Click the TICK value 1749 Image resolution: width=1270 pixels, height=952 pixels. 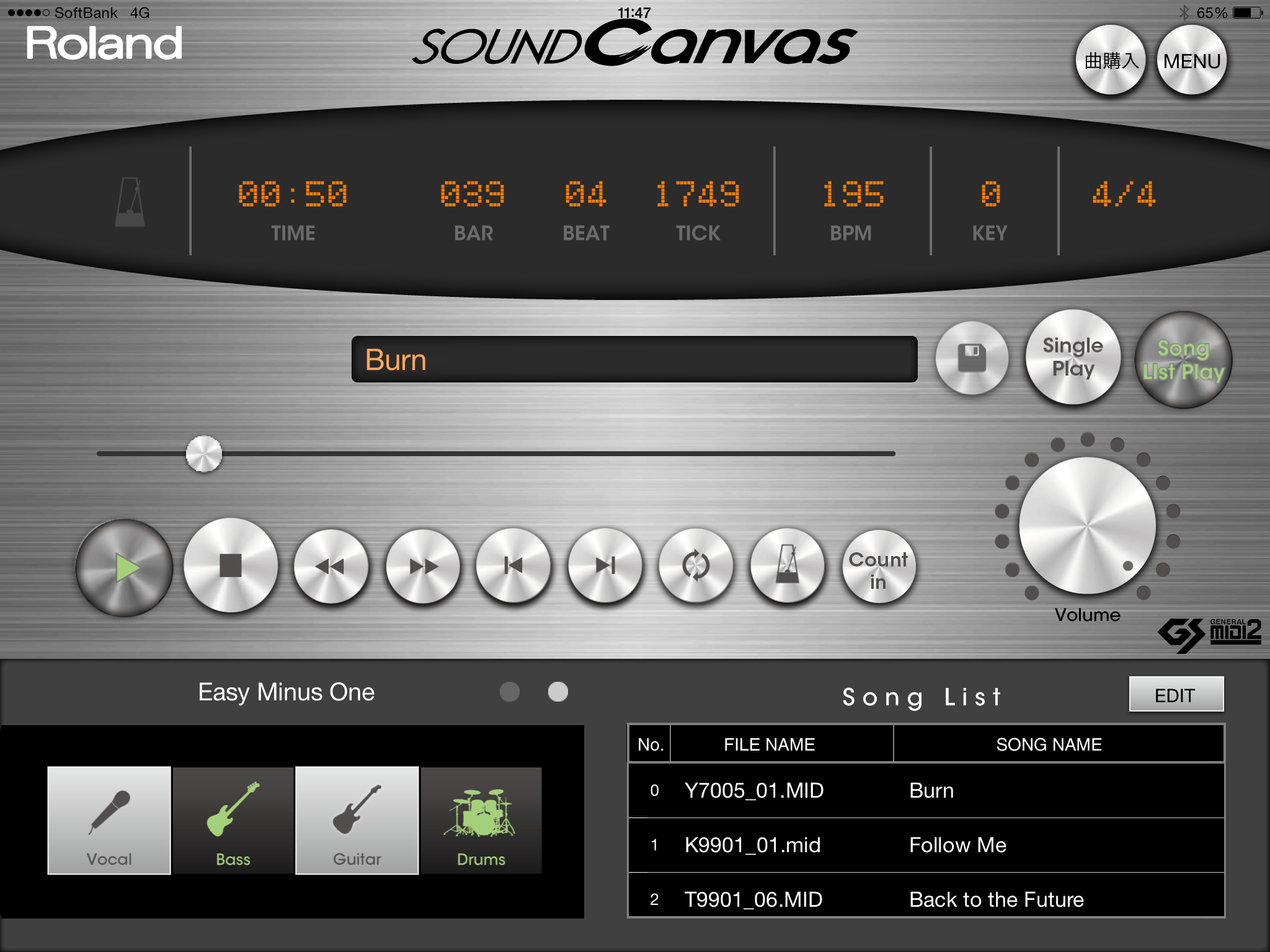tap(698, 194)
